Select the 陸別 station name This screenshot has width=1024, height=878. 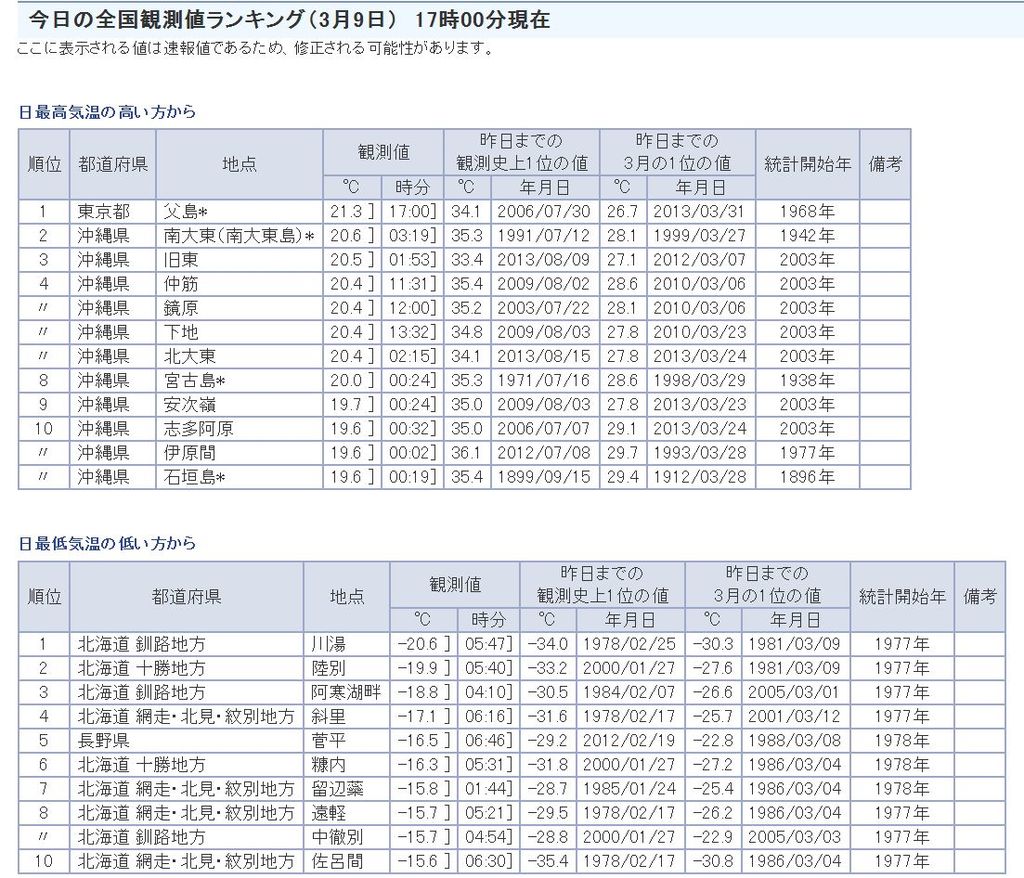(330, 668)
